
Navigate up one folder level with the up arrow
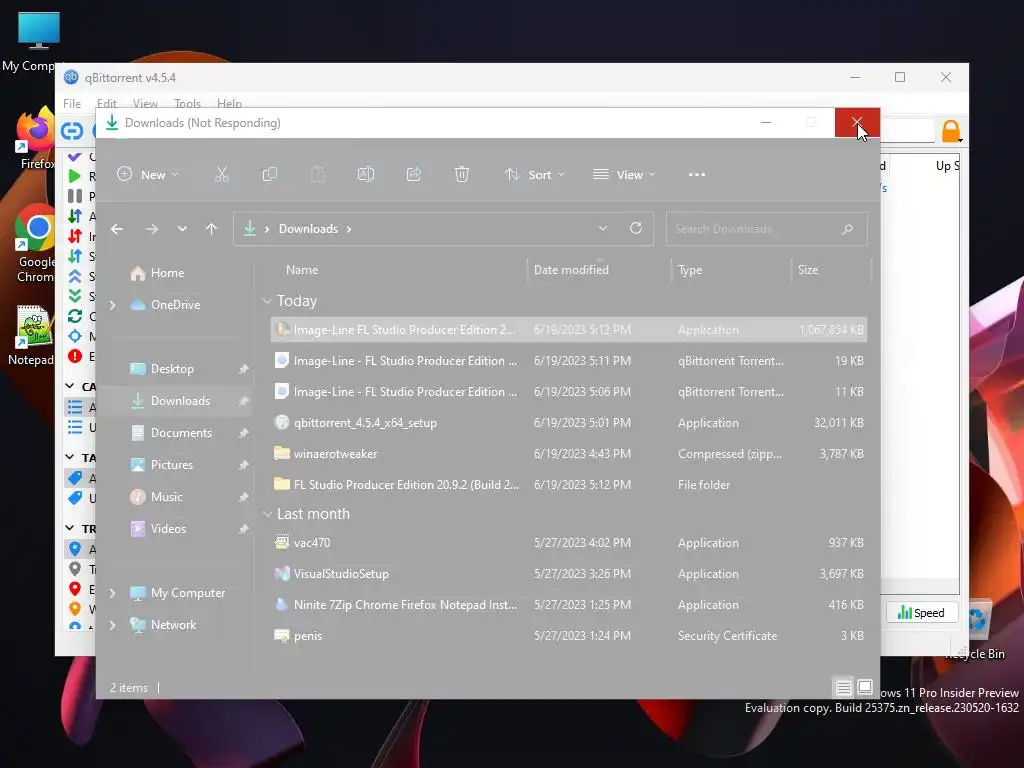(x=211, y=229)
